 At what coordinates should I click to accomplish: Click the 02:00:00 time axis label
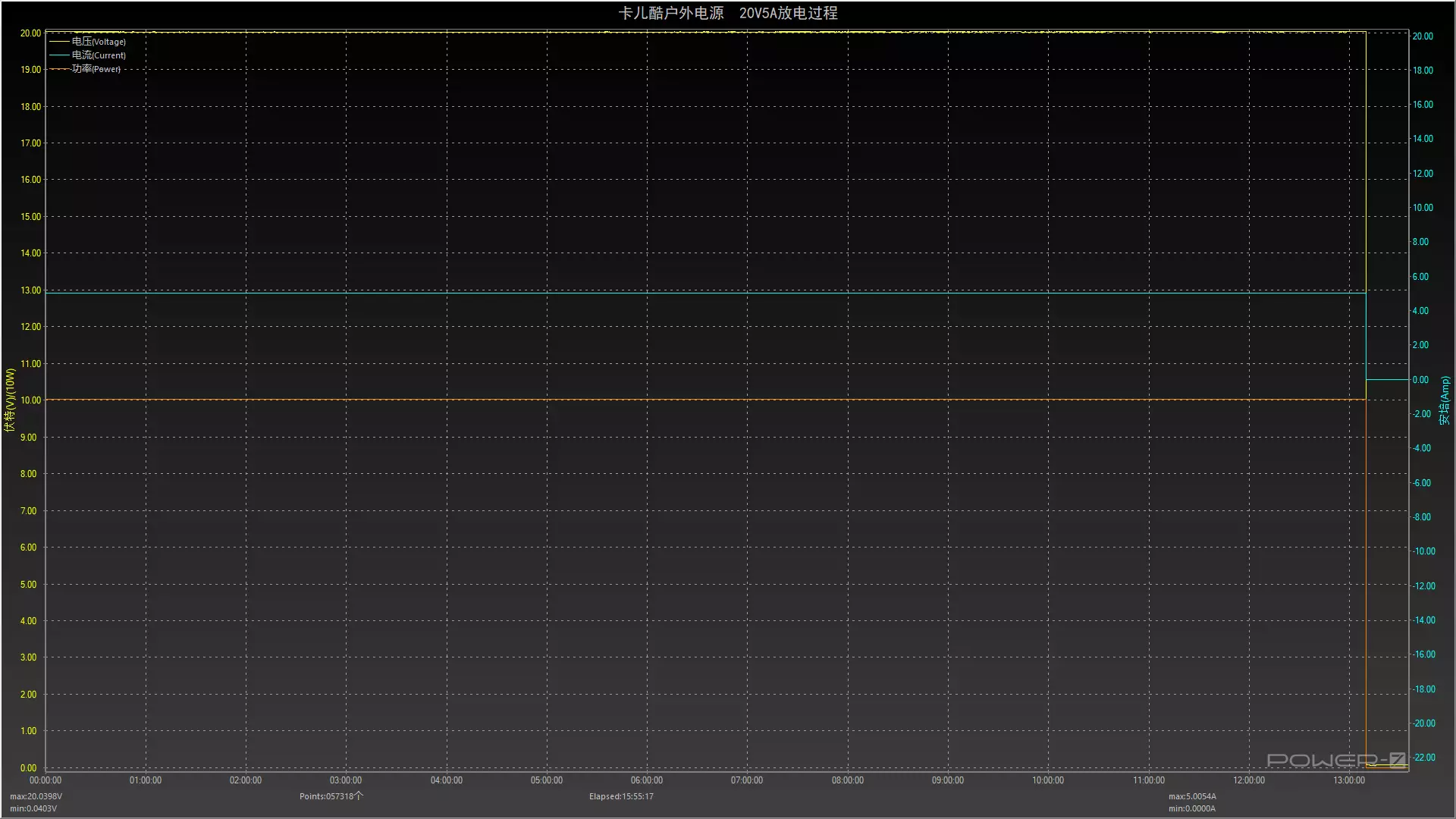coord(246,780)
